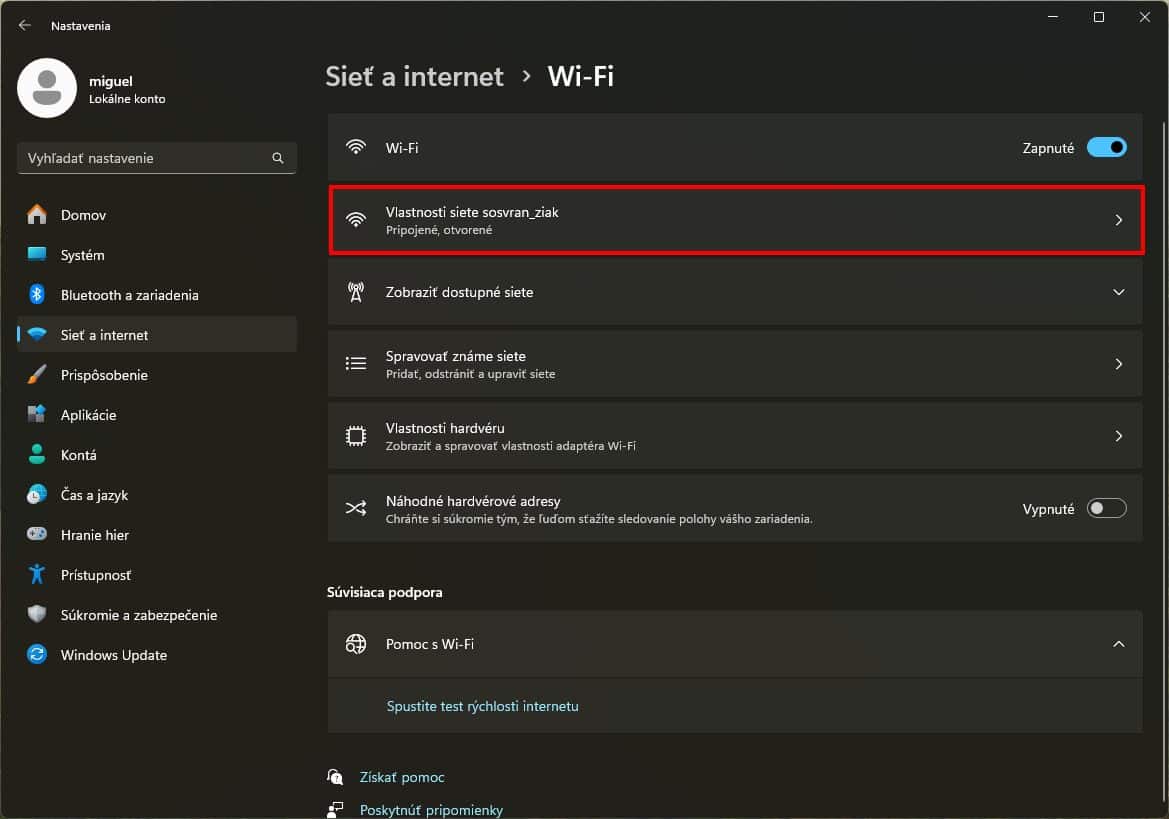Click the Hranie hier gamepad icon
1169x819 pixels.
[37, 534]
